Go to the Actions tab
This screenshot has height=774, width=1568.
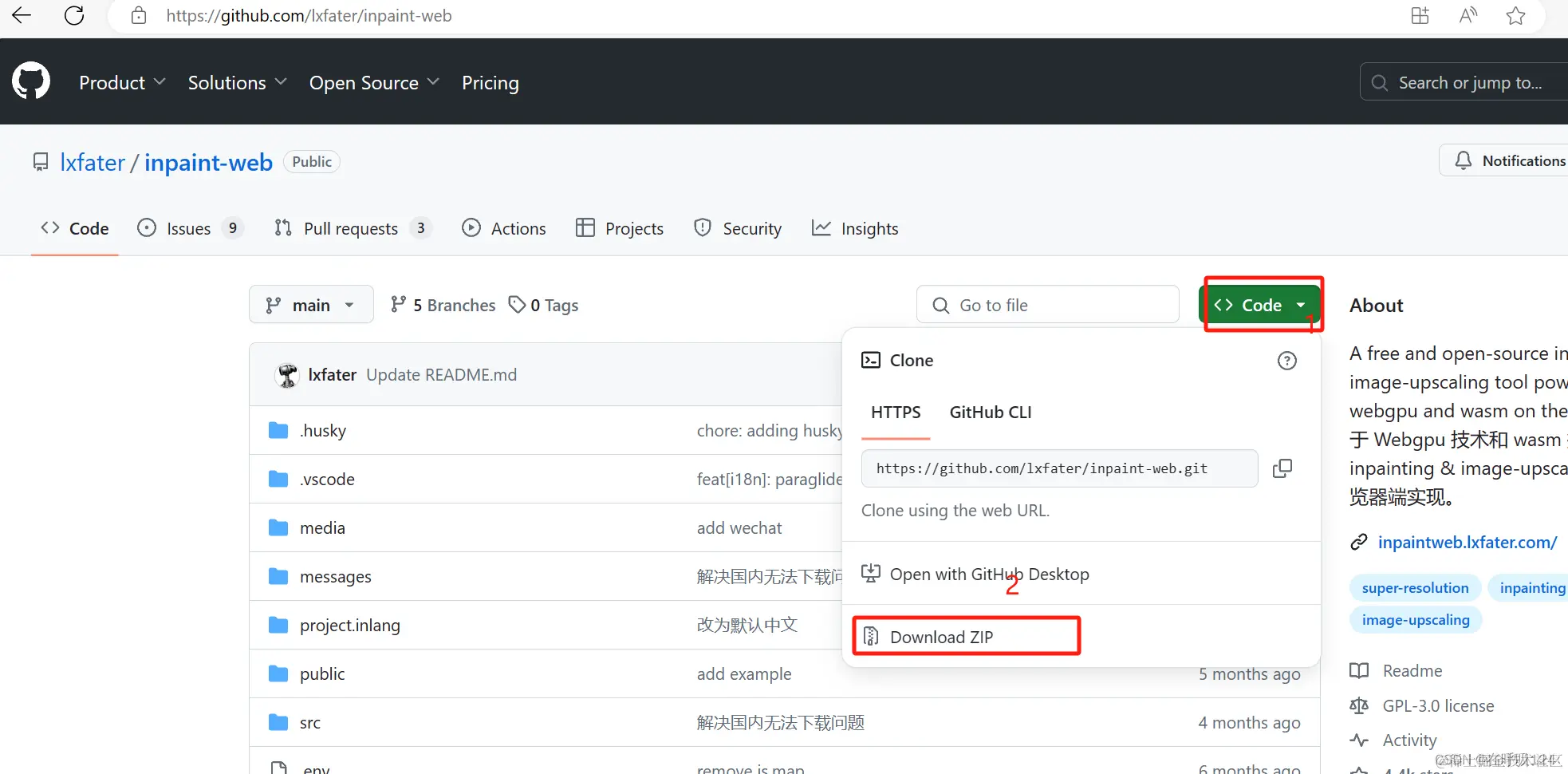click(504, 228)
